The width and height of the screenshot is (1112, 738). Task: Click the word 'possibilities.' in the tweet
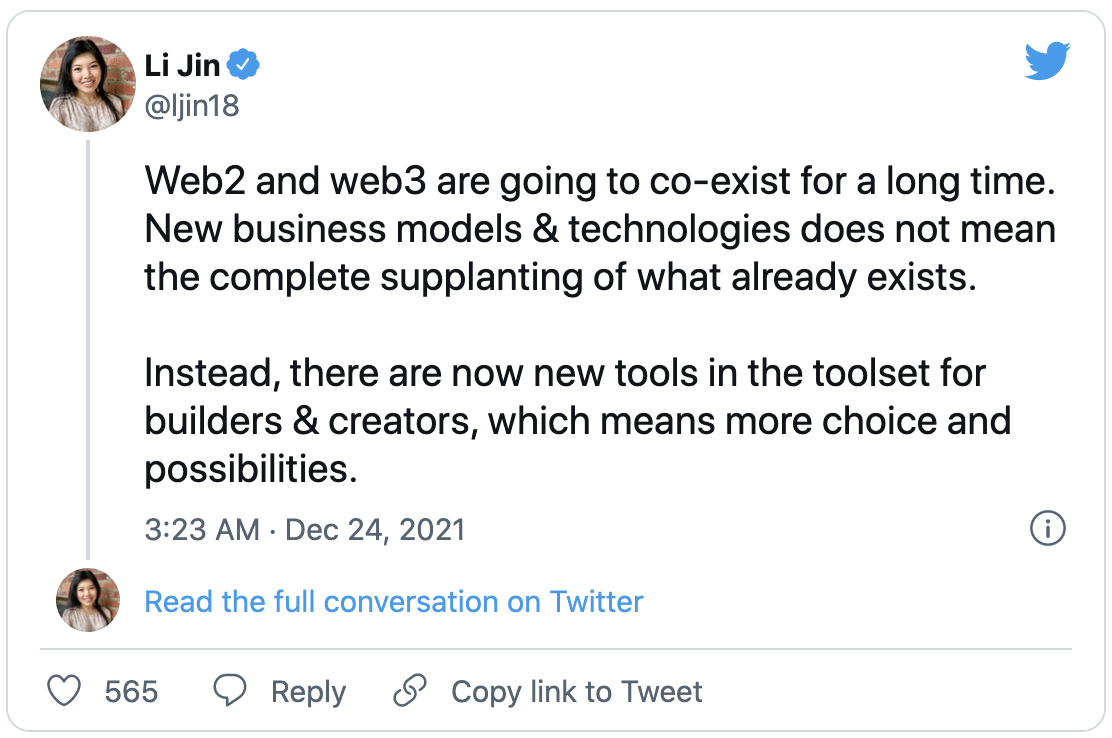point(250,469)
